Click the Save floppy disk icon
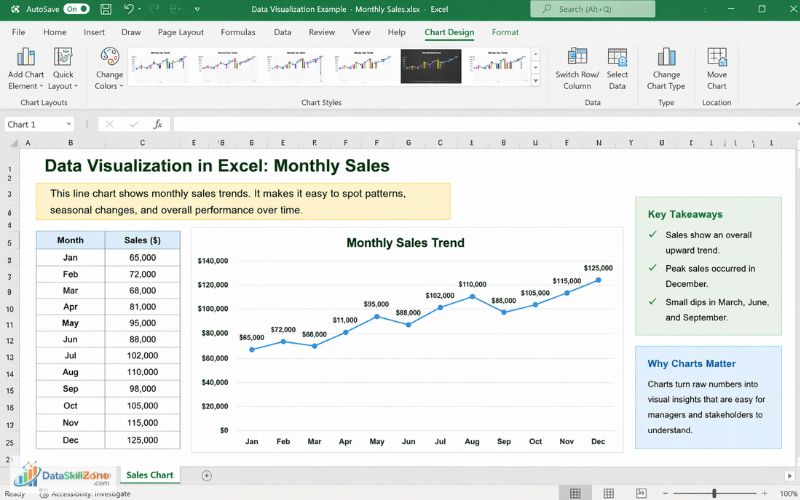Image resolution: width=800 pixels, height=500 pixels. click(106, 9)
